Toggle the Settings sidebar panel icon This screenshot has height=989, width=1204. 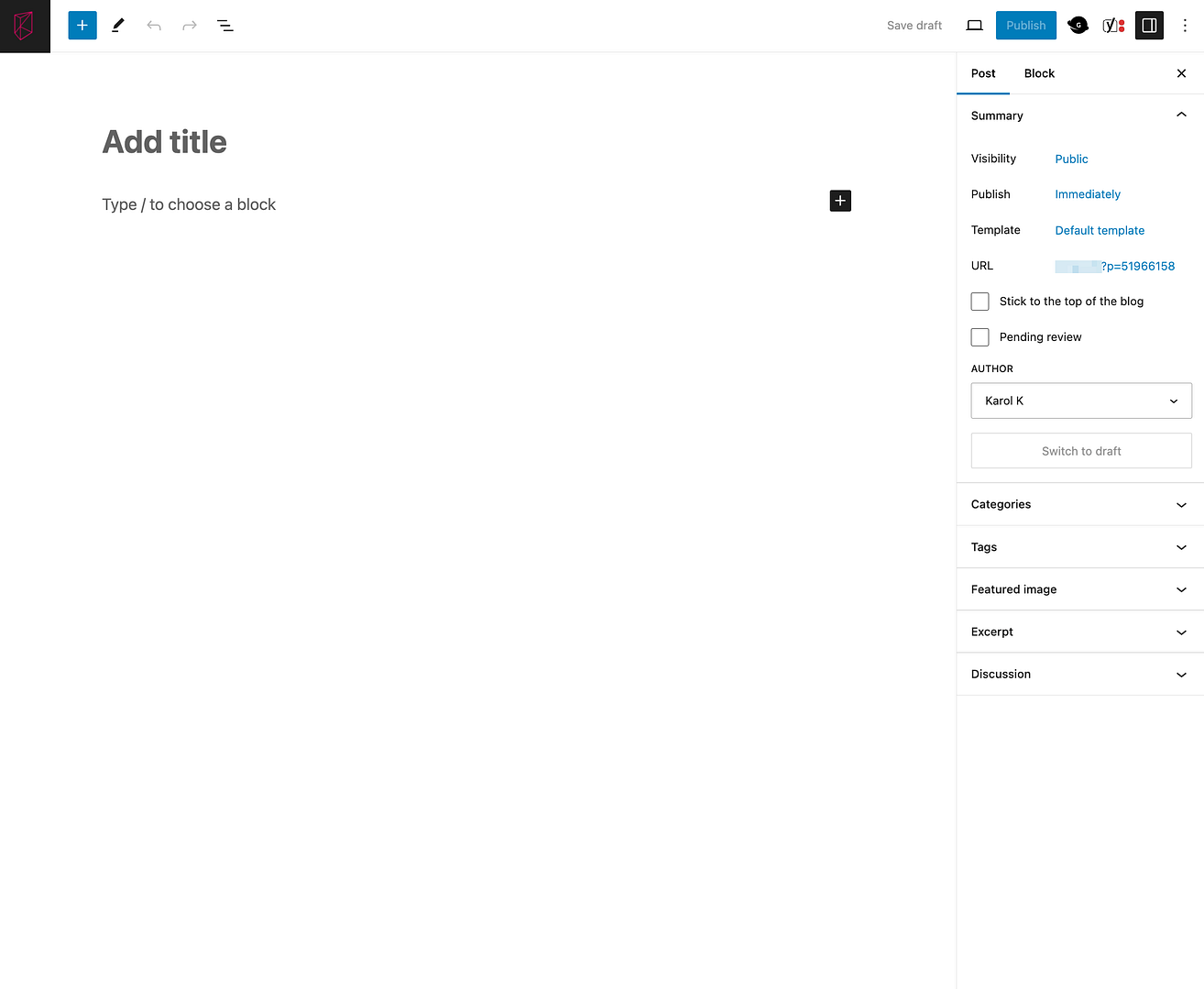(x=1149, y=25)
